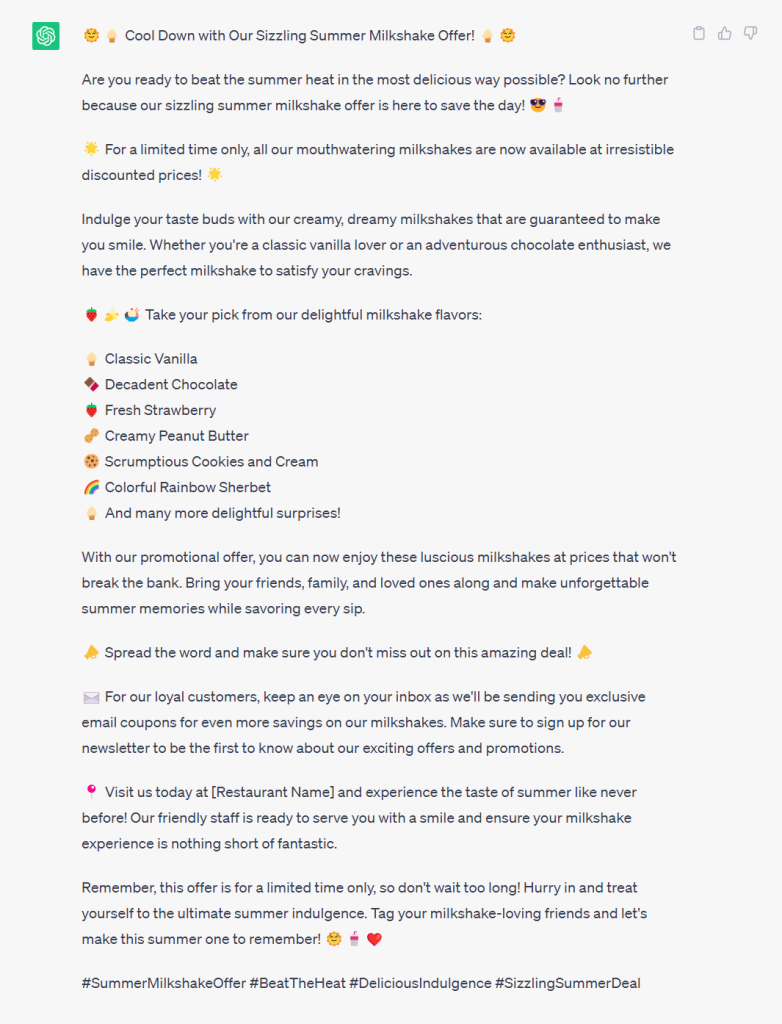Click the [Restaurant Name] placeholder text
Image resolution: width=782 pixels, height=1024 pixels.
273,792
